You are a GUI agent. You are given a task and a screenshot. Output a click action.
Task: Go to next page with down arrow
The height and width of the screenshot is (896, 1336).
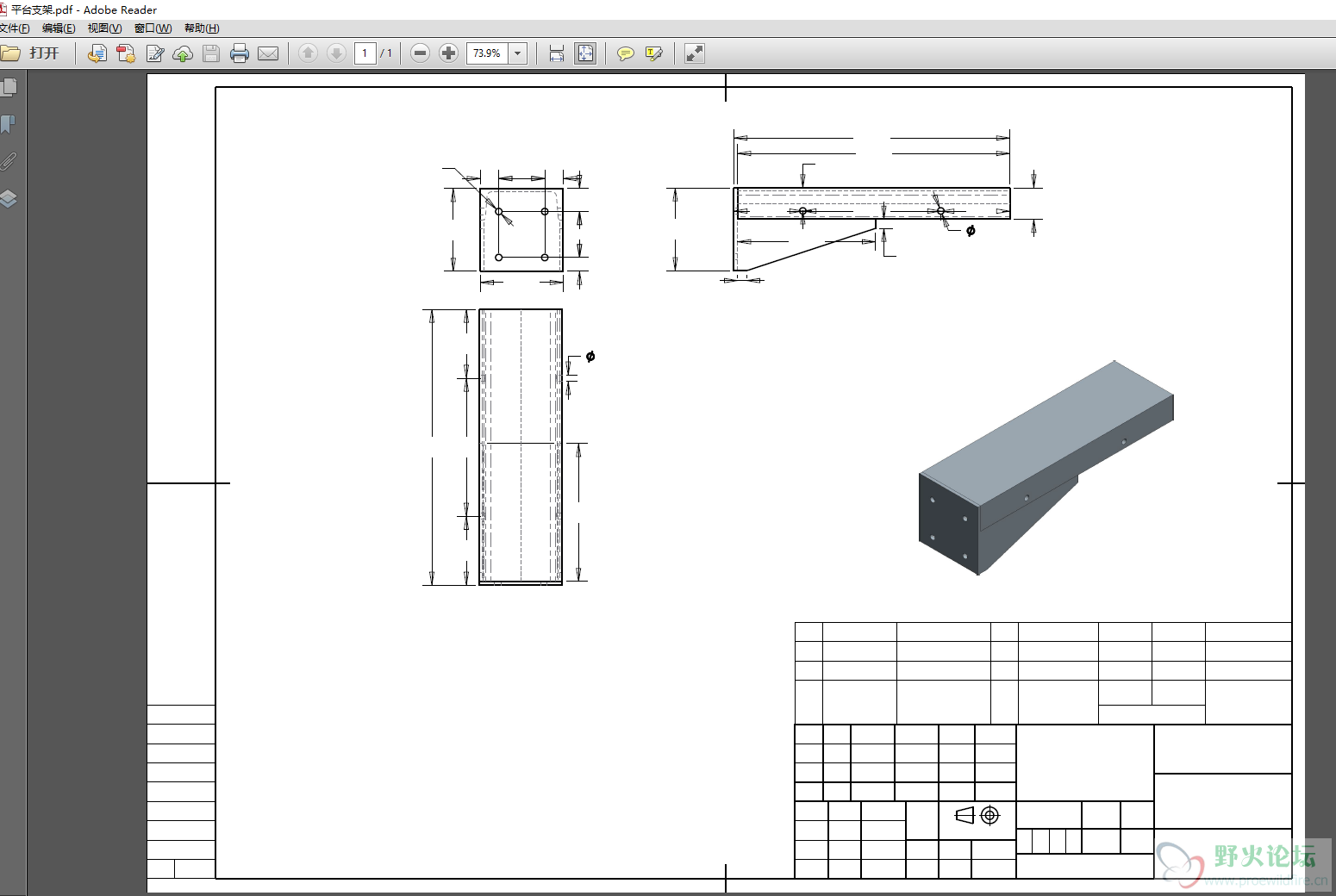[x=336, y=53]
